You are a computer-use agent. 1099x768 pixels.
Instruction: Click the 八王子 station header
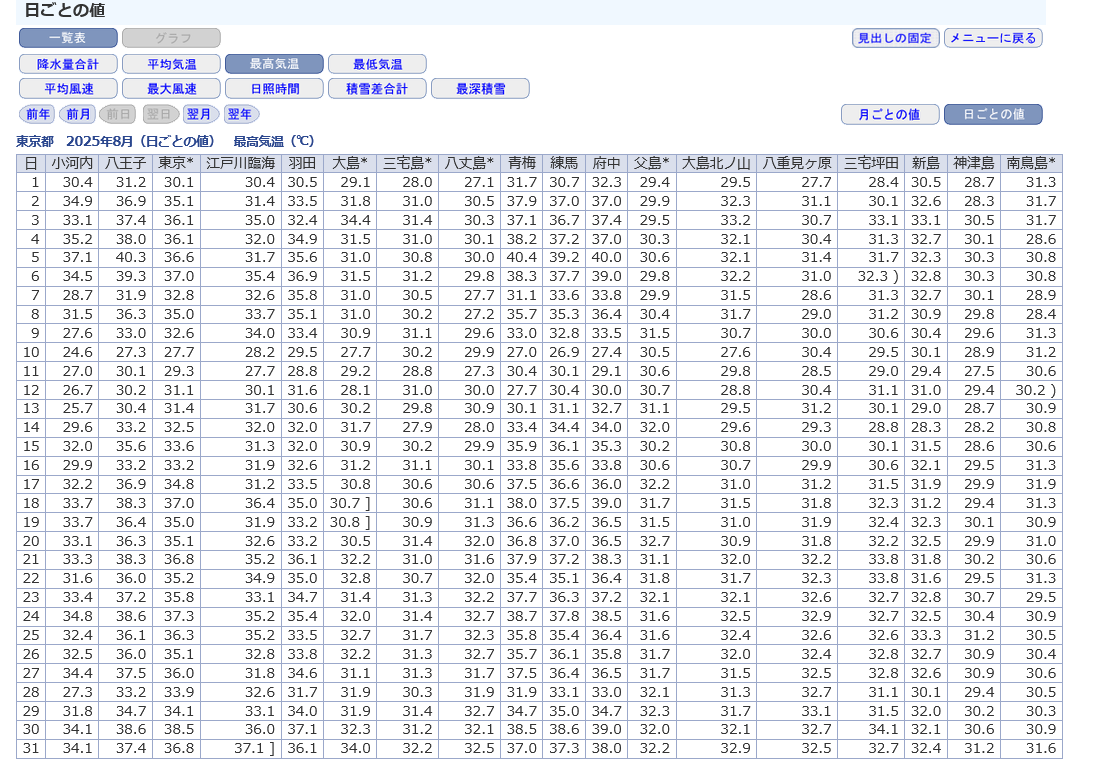point(125,163)
